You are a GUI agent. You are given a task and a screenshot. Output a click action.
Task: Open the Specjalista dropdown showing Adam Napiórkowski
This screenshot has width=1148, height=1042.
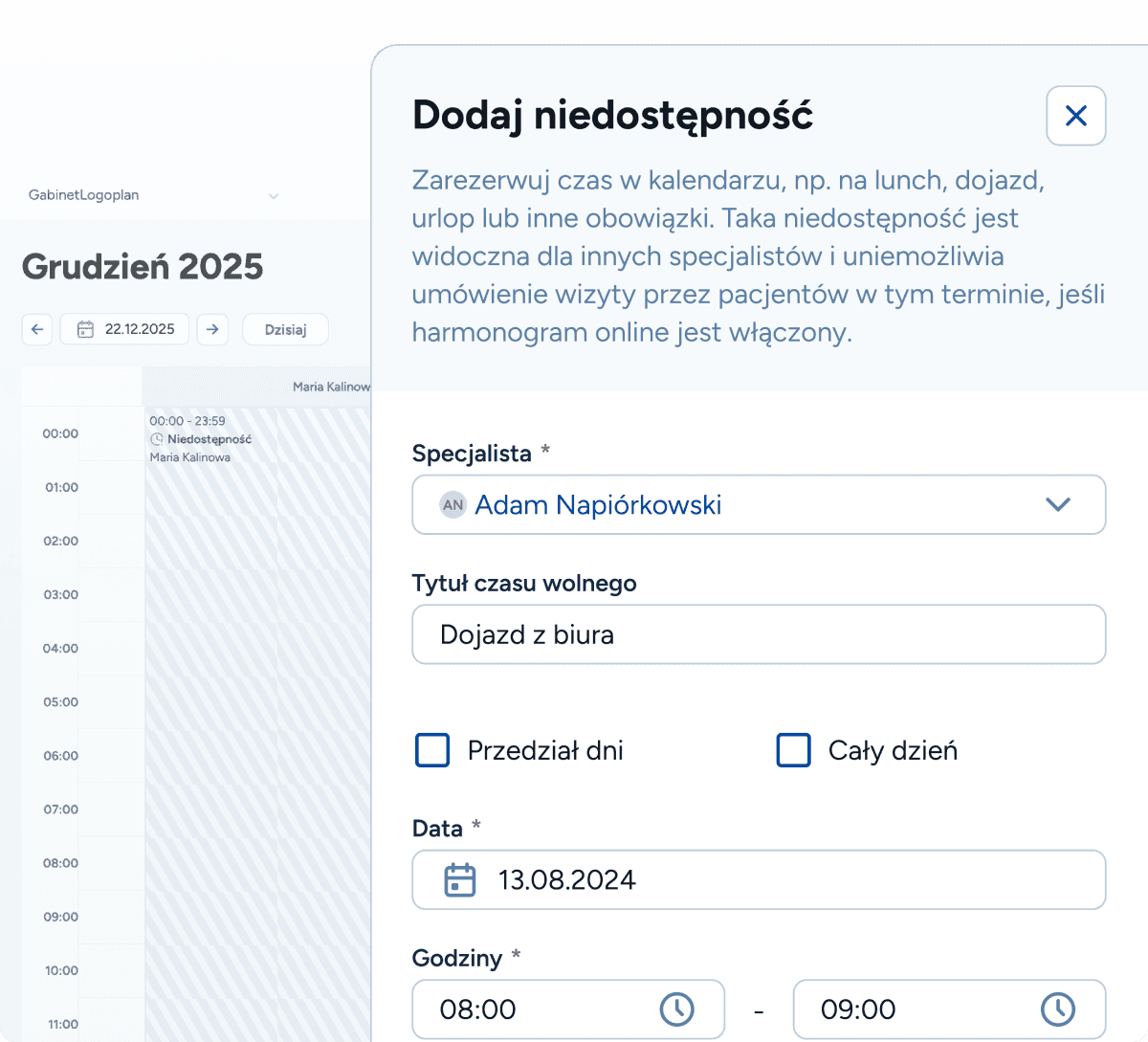point(759,504)
